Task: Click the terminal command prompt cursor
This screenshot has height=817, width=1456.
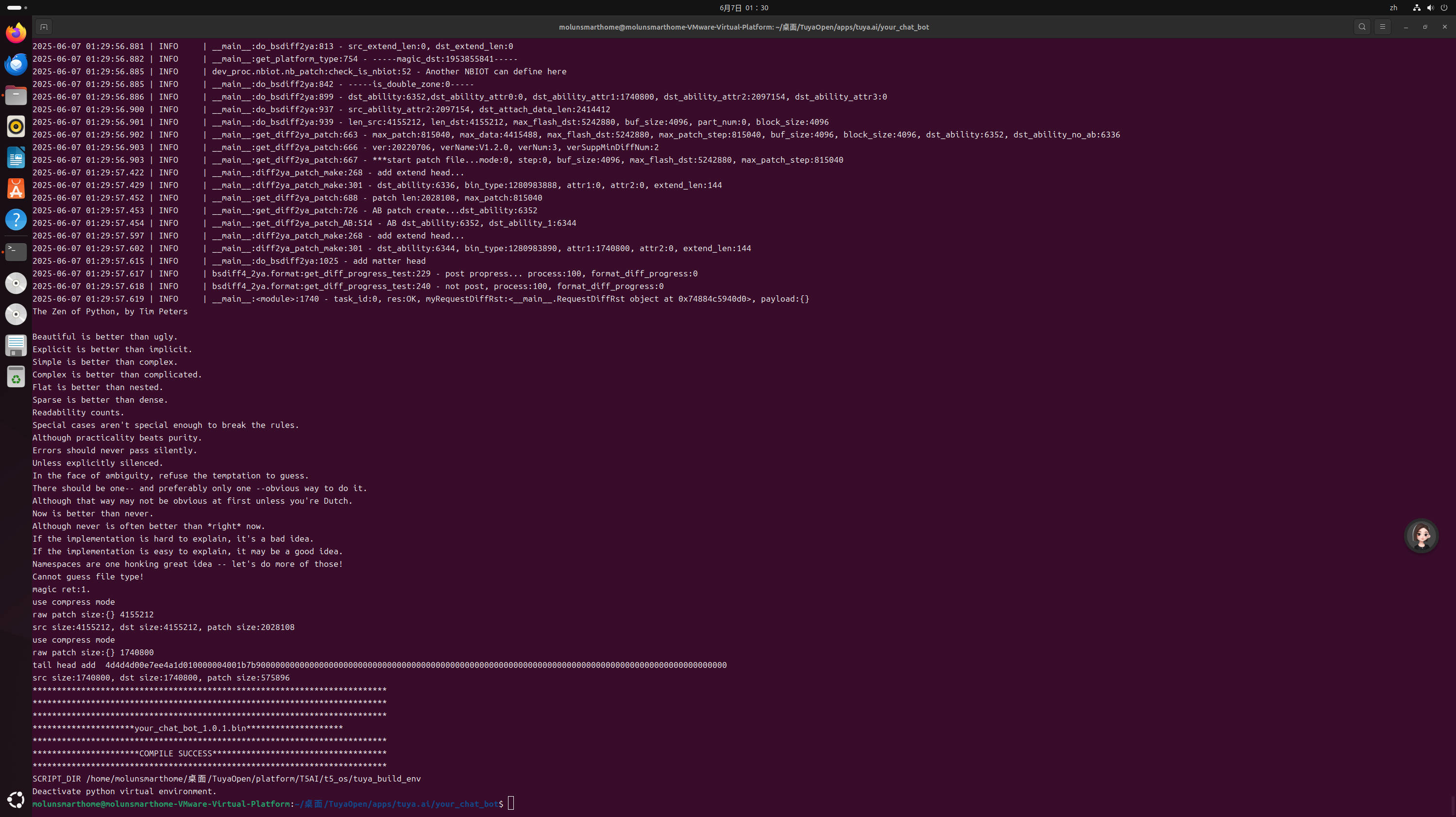Action: coord(510,803)
